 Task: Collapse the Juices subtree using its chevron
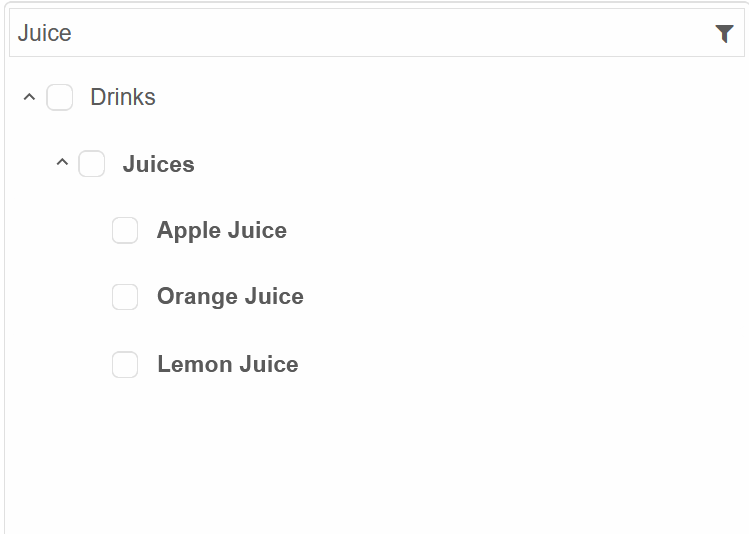pyautogui.click(x=62, y=162)
